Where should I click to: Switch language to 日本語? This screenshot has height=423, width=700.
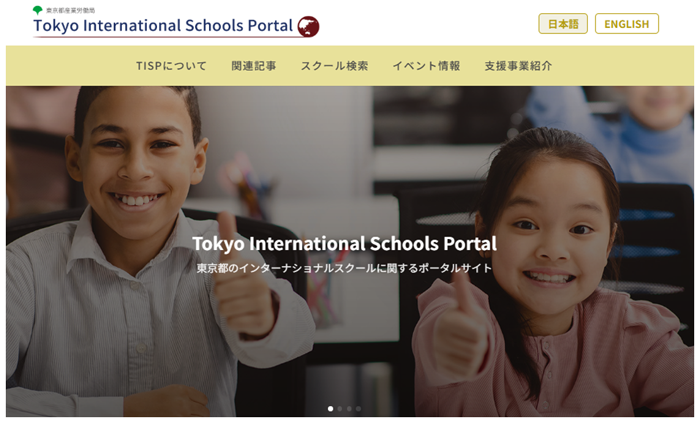tap(562, 24)
